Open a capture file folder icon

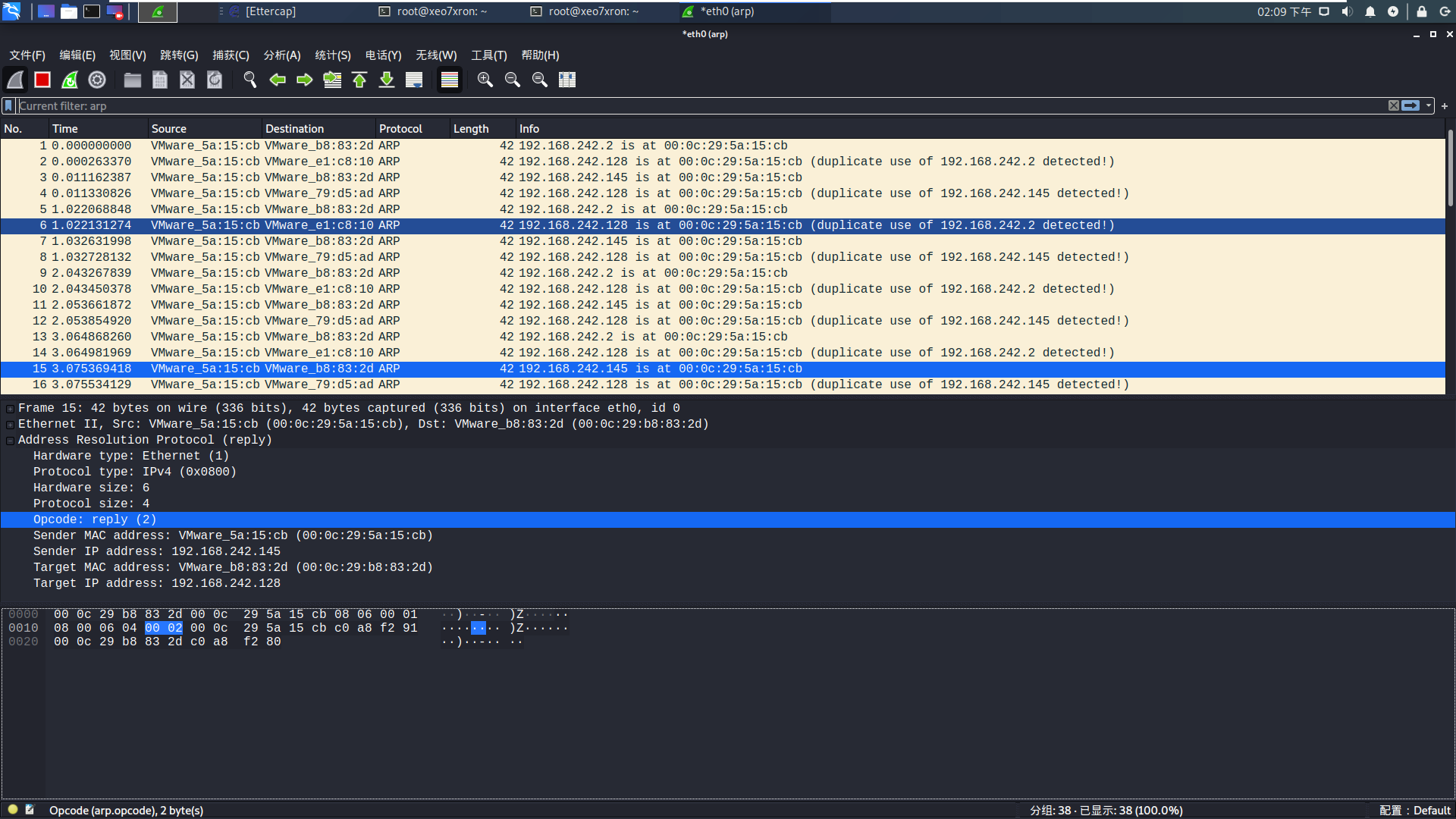(133, 80)
